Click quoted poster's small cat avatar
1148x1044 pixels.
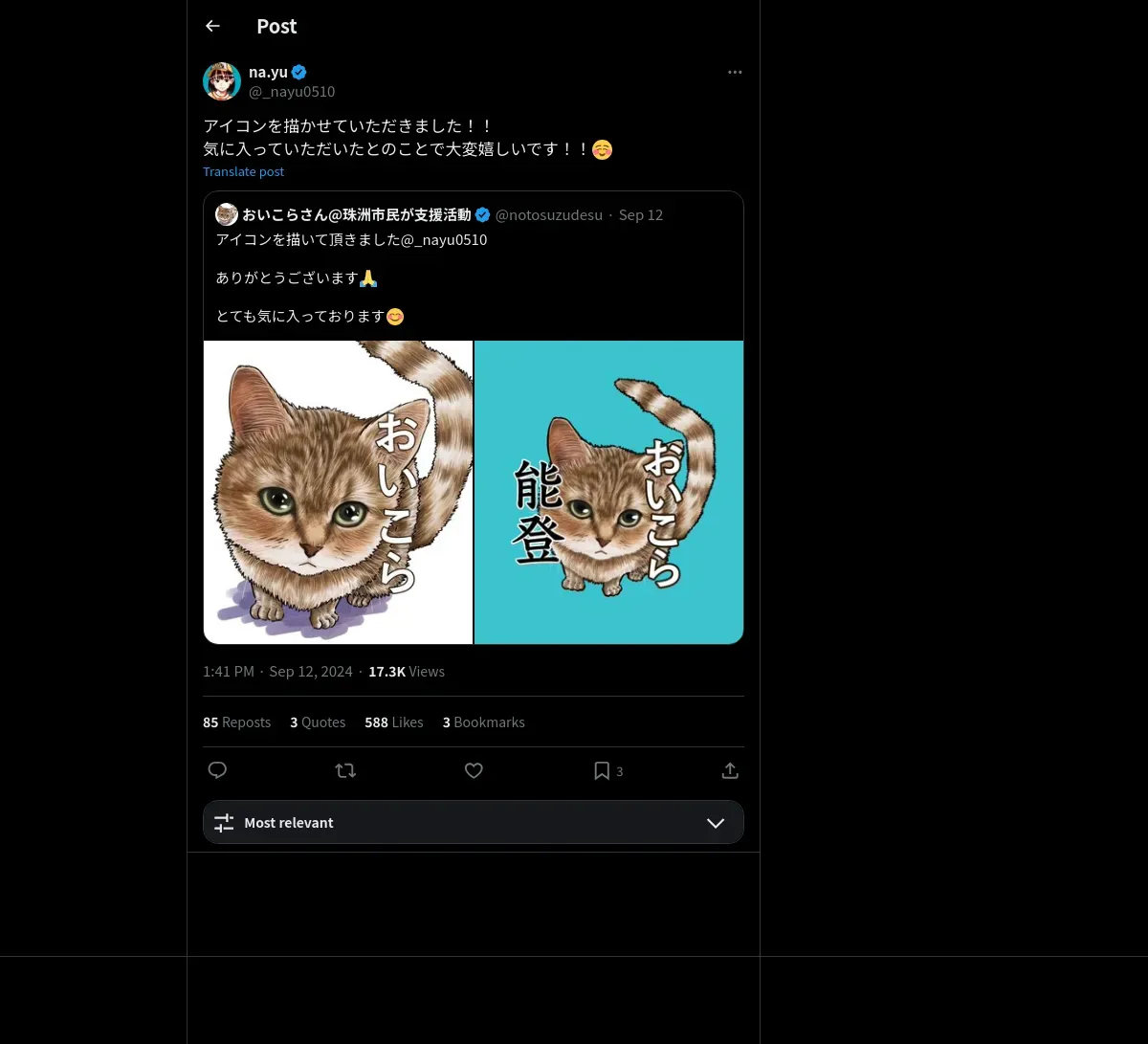coord(227,214)
